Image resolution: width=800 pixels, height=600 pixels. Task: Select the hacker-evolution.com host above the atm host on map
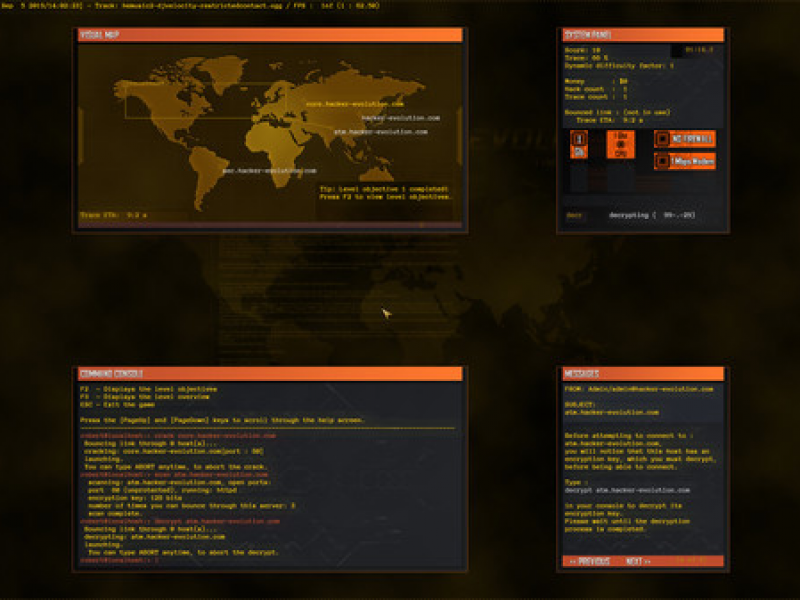(401, 118)
